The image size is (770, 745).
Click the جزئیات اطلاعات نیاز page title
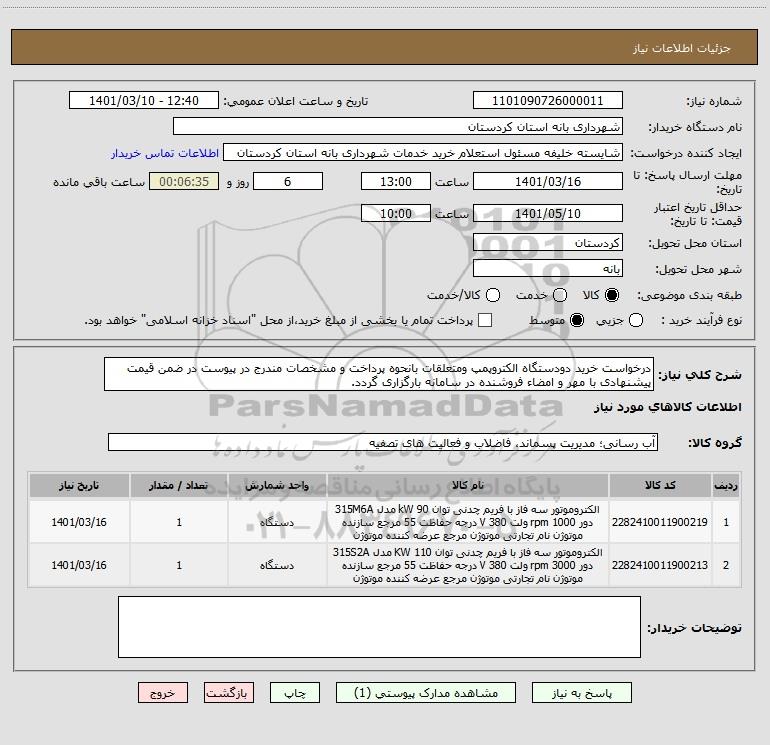(681, 48)
